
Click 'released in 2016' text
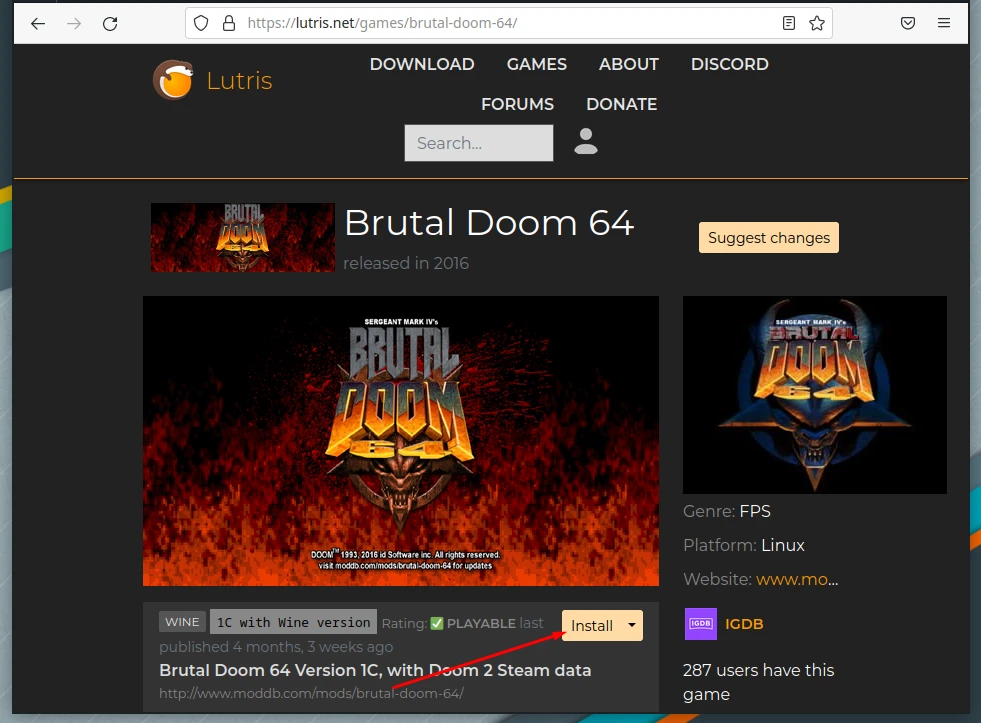tap(406, 263)
